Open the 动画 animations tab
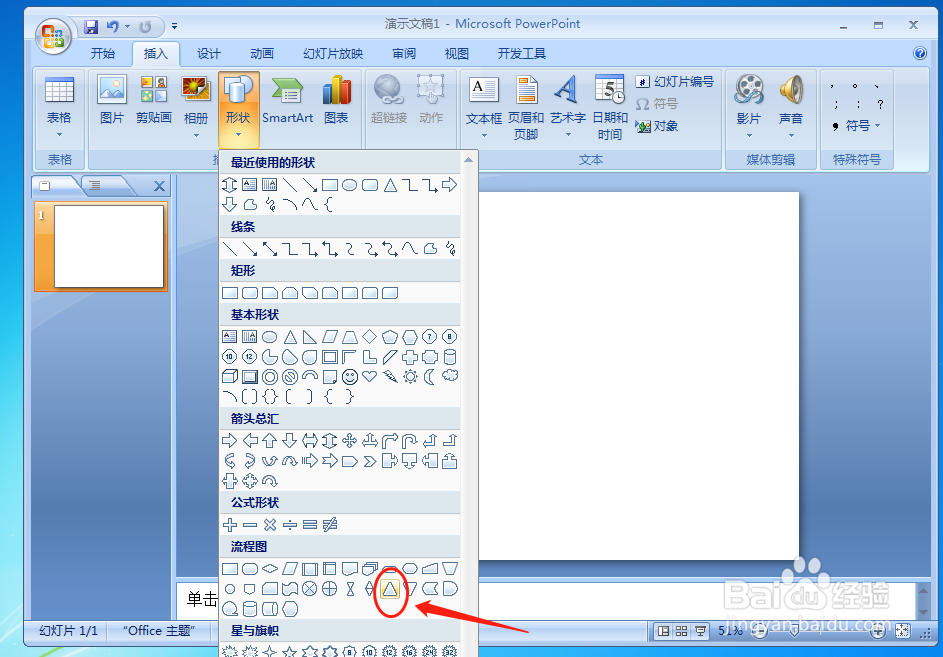943x657 pixels. click(262, 54)
